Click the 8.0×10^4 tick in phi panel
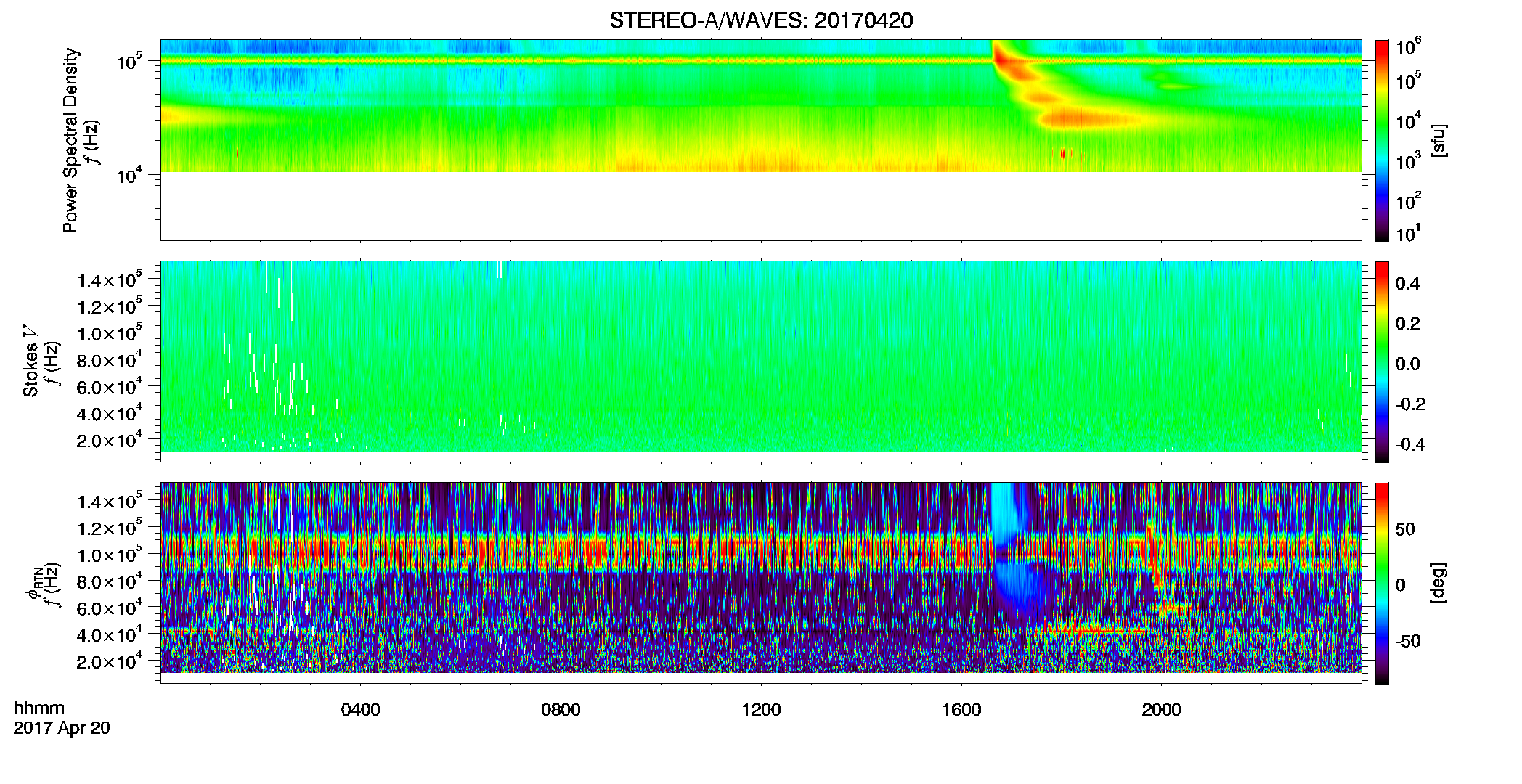This screenshot has height=784, width=1522. 110,580
